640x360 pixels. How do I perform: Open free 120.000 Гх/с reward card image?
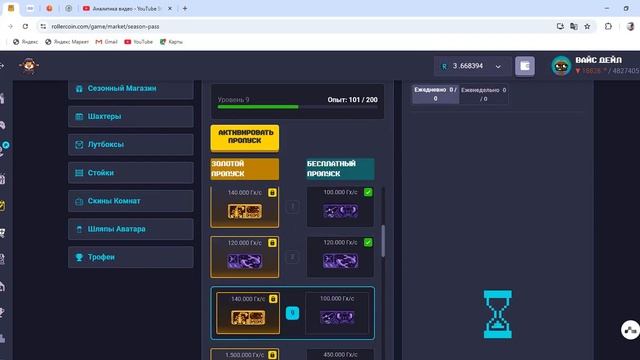pyautogui.click(x=340, y=261)
